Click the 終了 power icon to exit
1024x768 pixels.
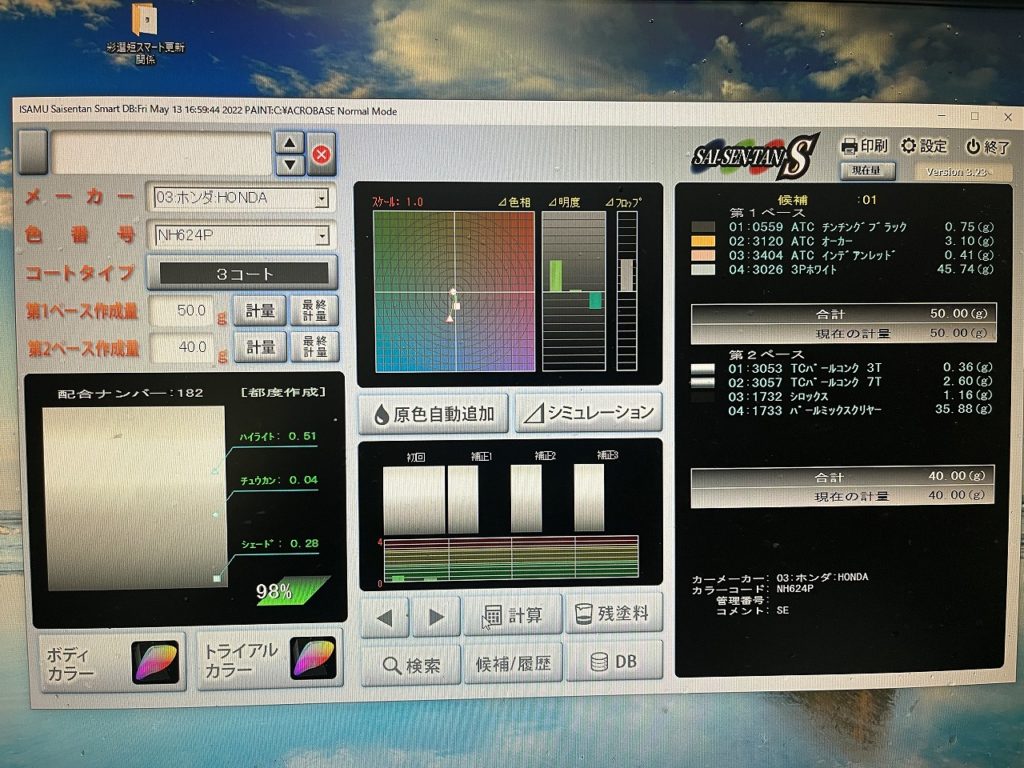click(973, 147)
